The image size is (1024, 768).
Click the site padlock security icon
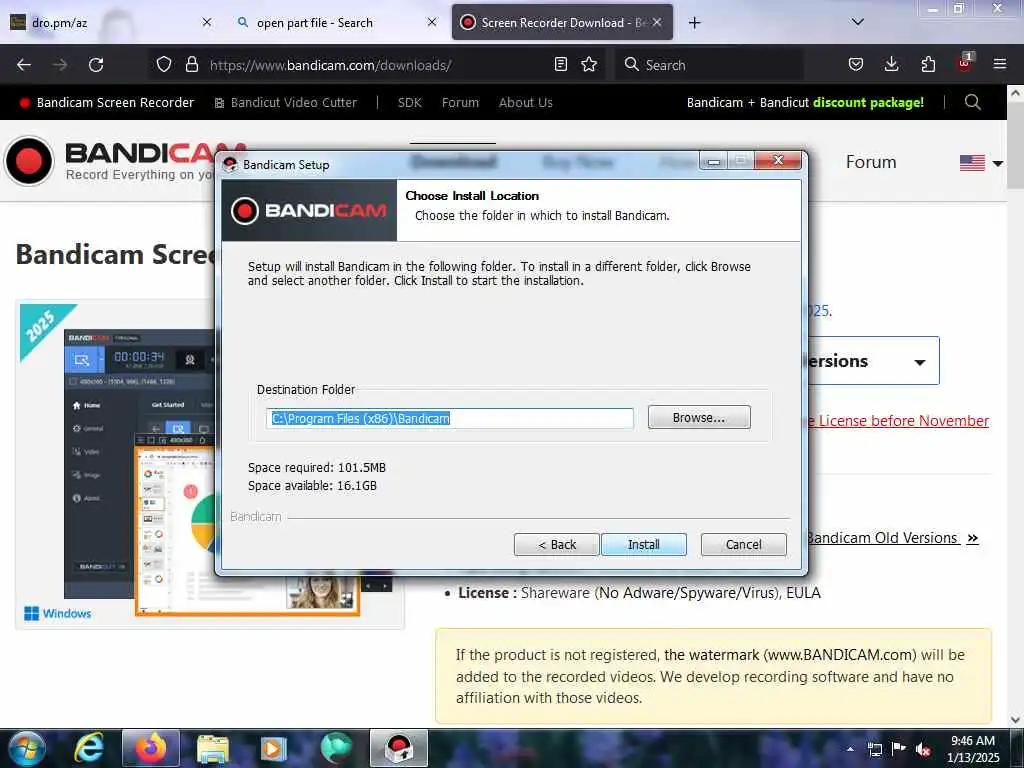point(191,65)
